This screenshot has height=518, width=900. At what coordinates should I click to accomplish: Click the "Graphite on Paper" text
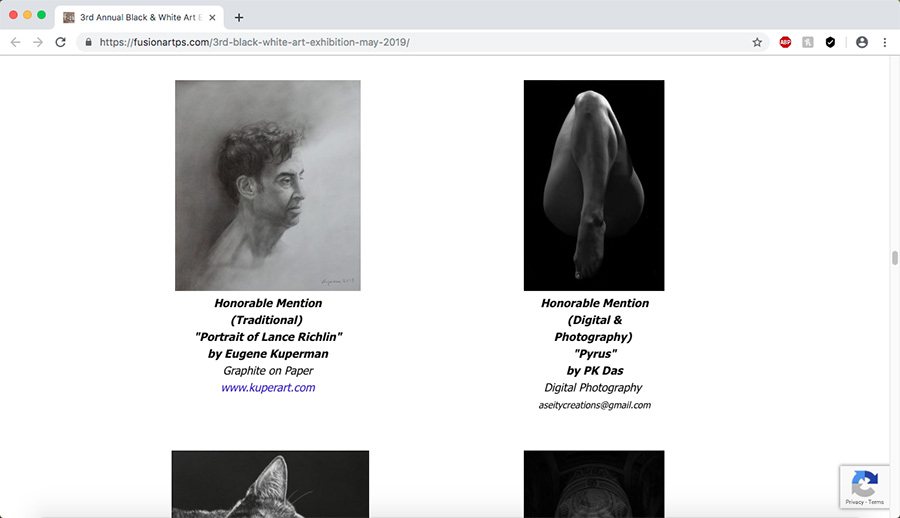(x=268, y=370)
